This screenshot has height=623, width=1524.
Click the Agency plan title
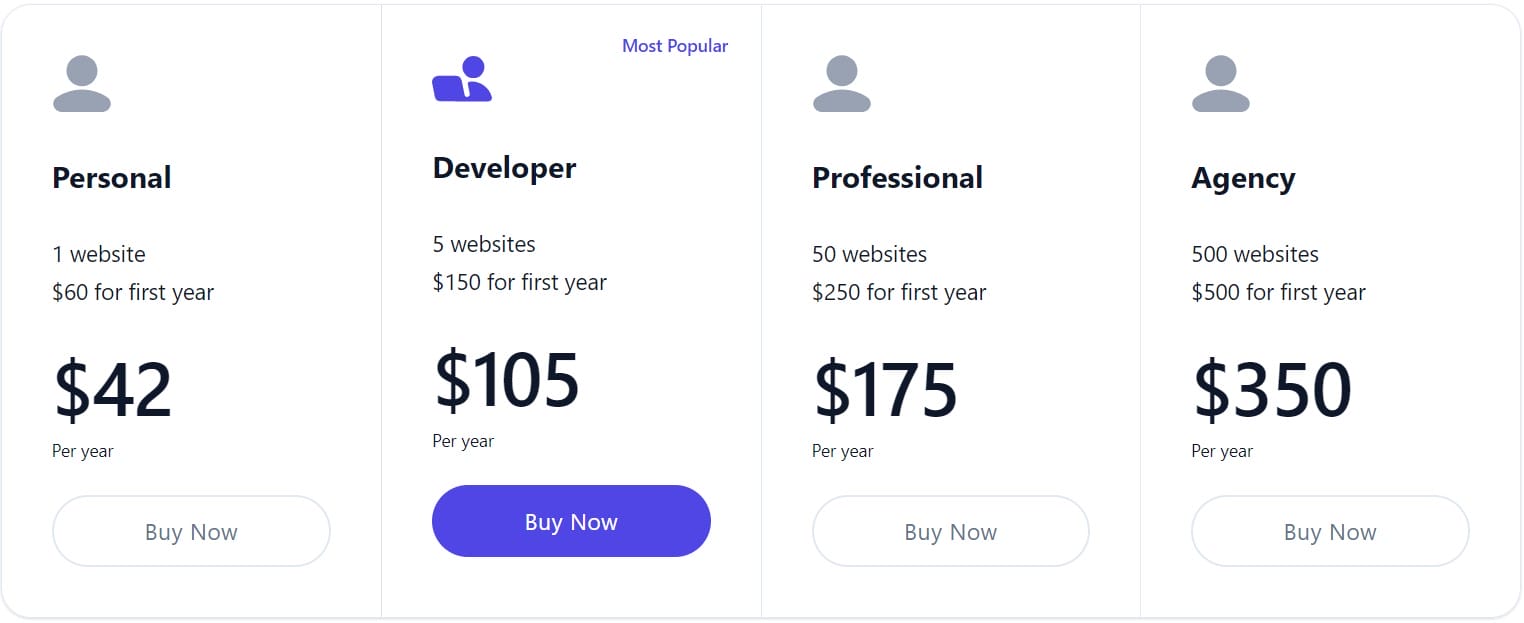pos(1243,178)
